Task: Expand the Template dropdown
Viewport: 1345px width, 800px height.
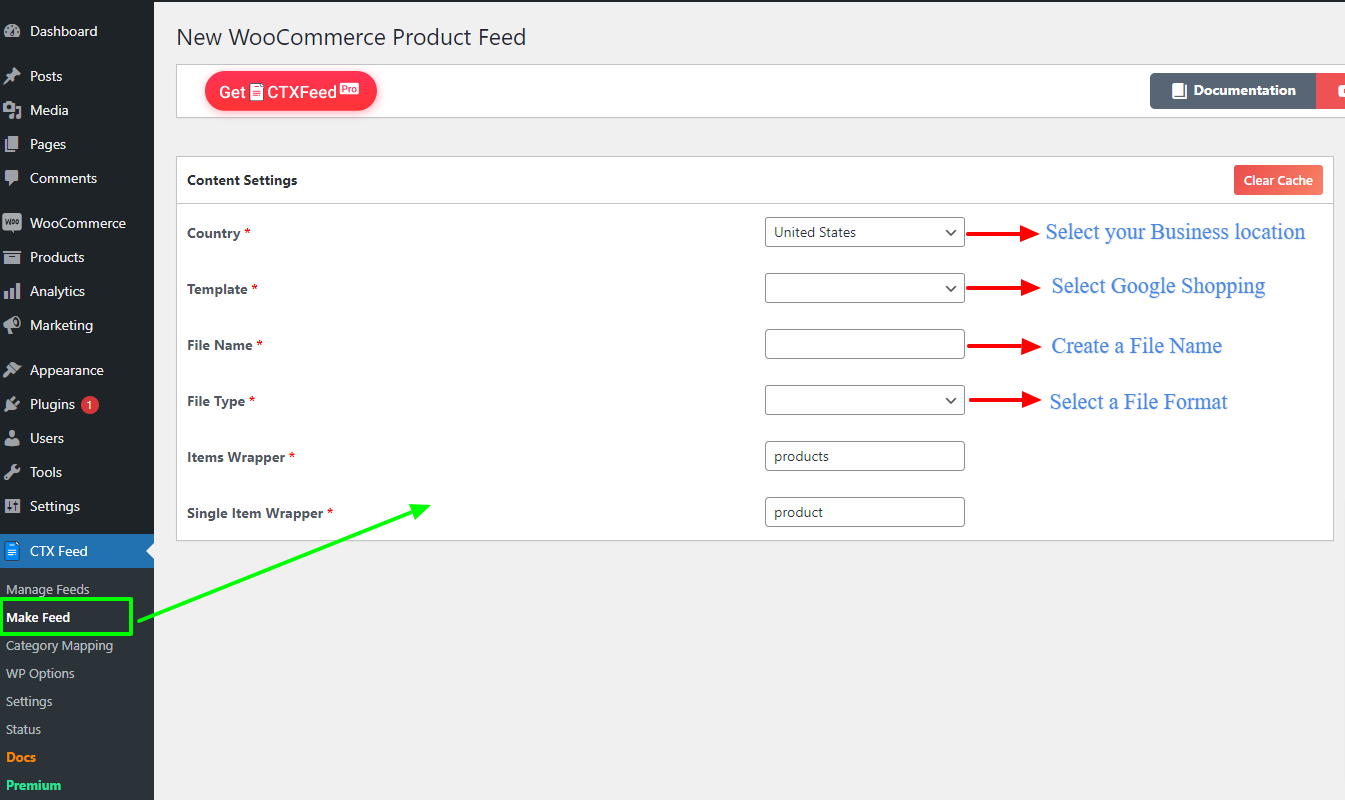Action: 864,288
